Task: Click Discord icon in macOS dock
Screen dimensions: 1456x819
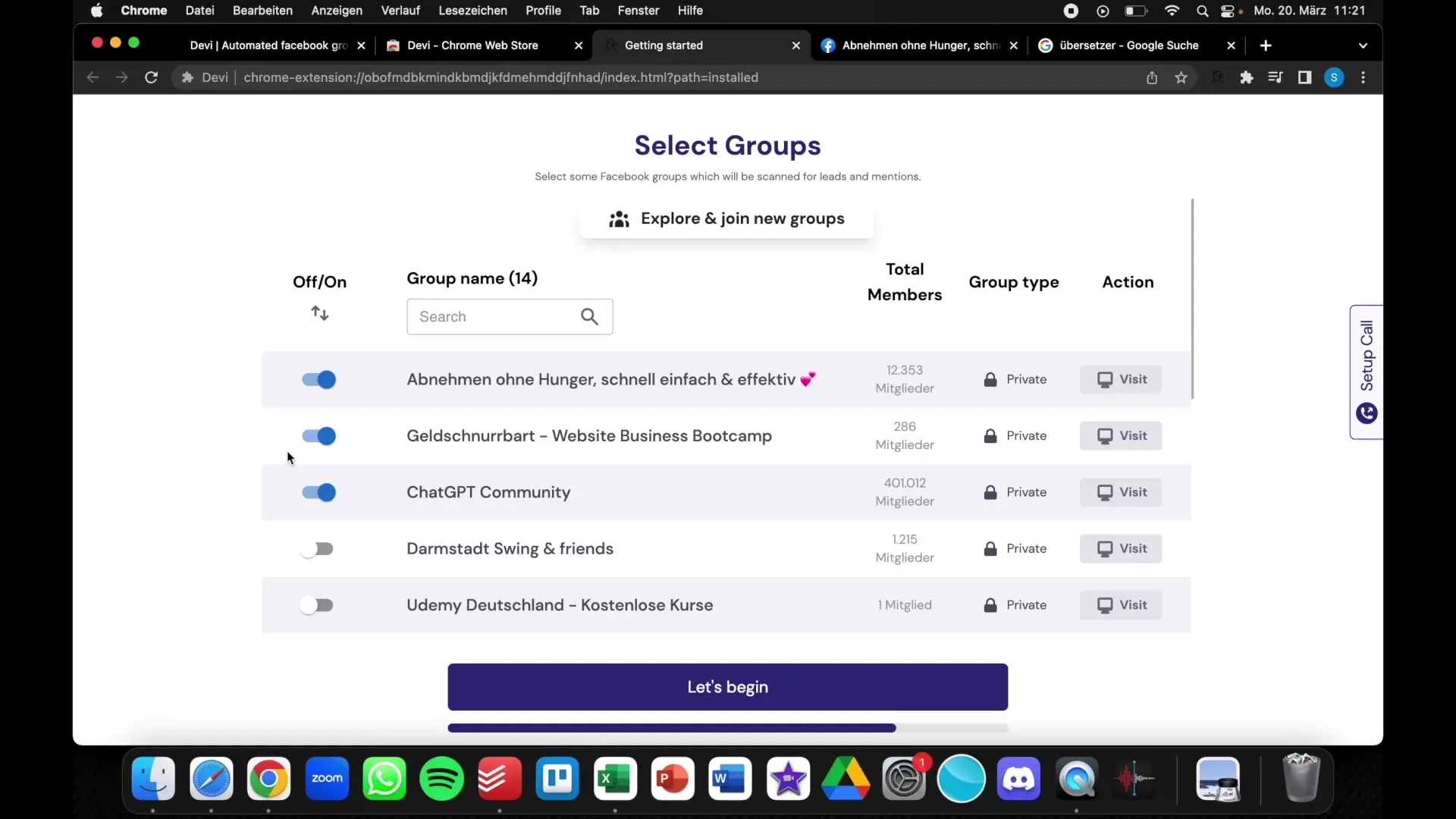Action: click(x=1019, y=778)
